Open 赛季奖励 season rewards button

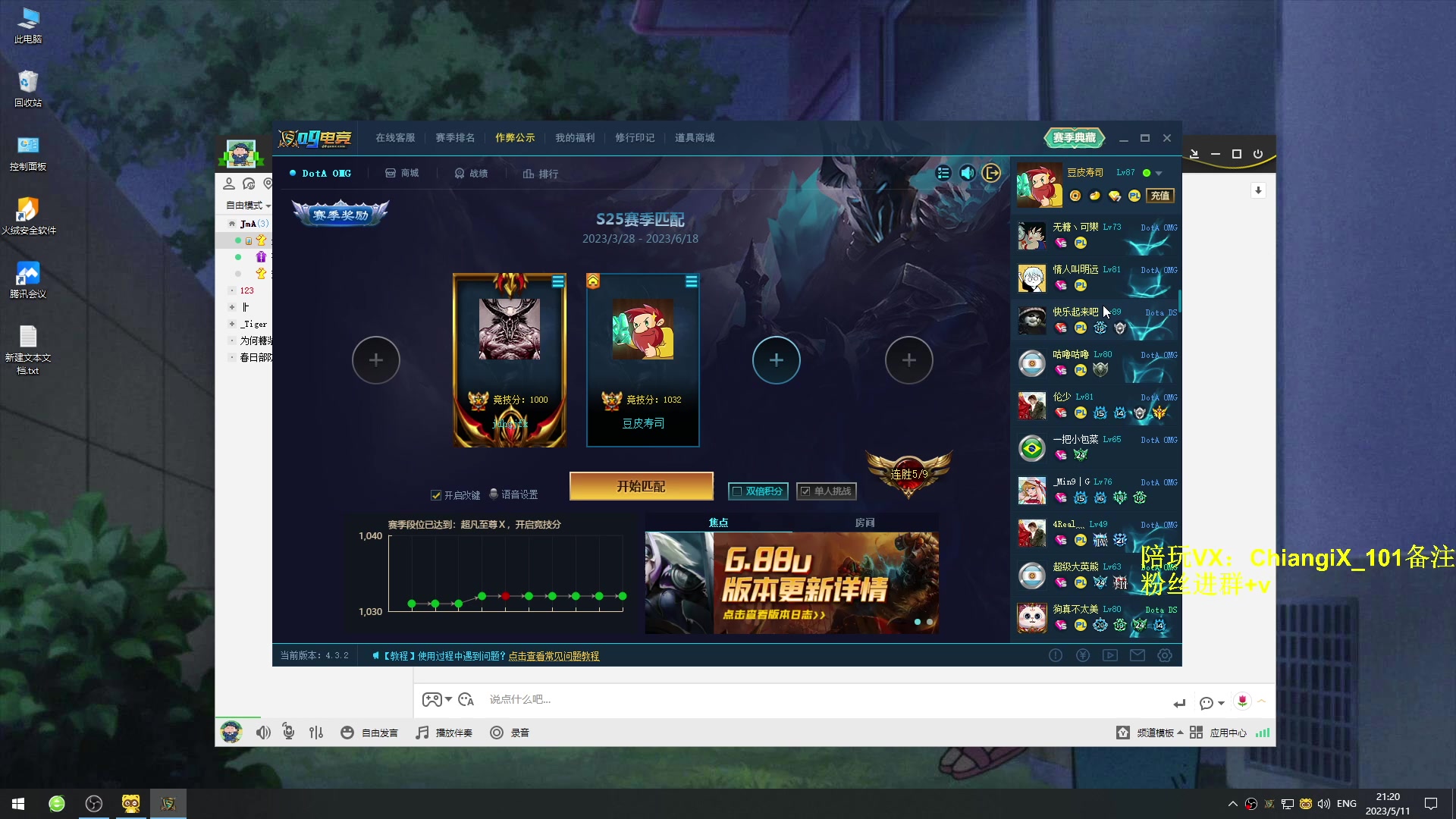click(x=340, y=214)
